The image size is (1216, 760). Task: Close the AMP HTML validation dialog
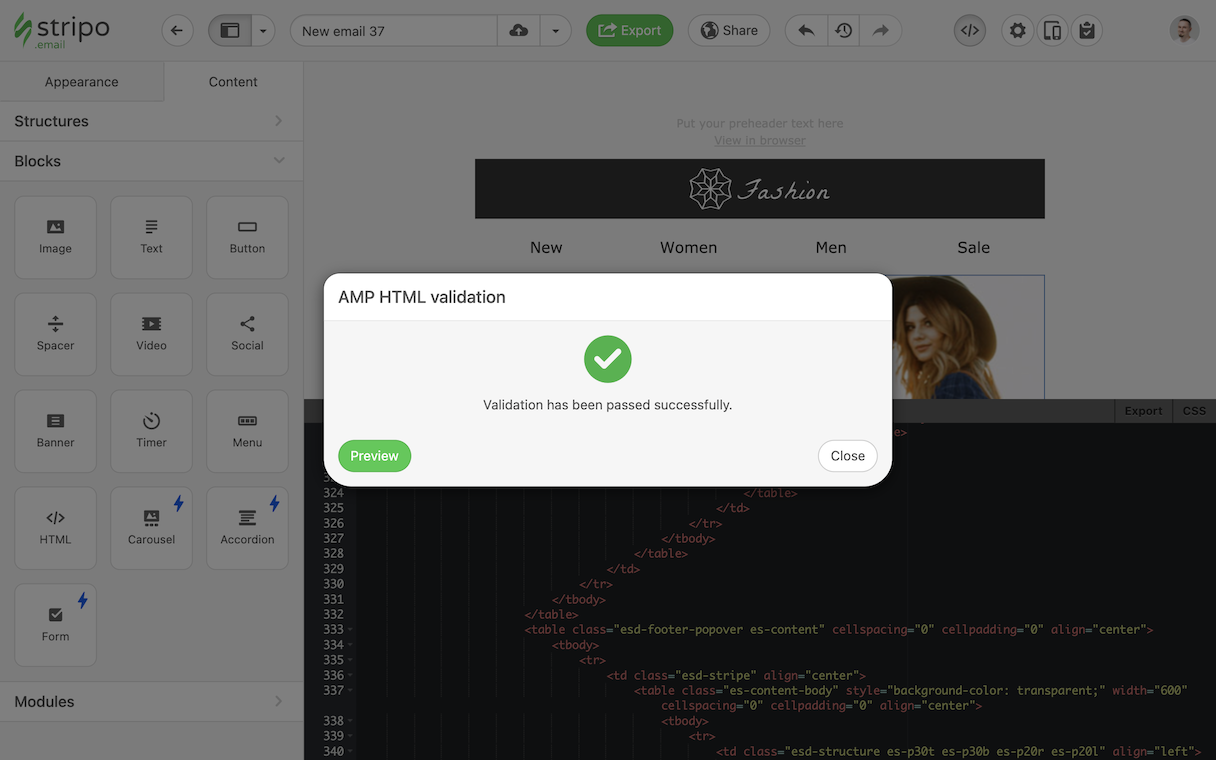pos(847,456)
